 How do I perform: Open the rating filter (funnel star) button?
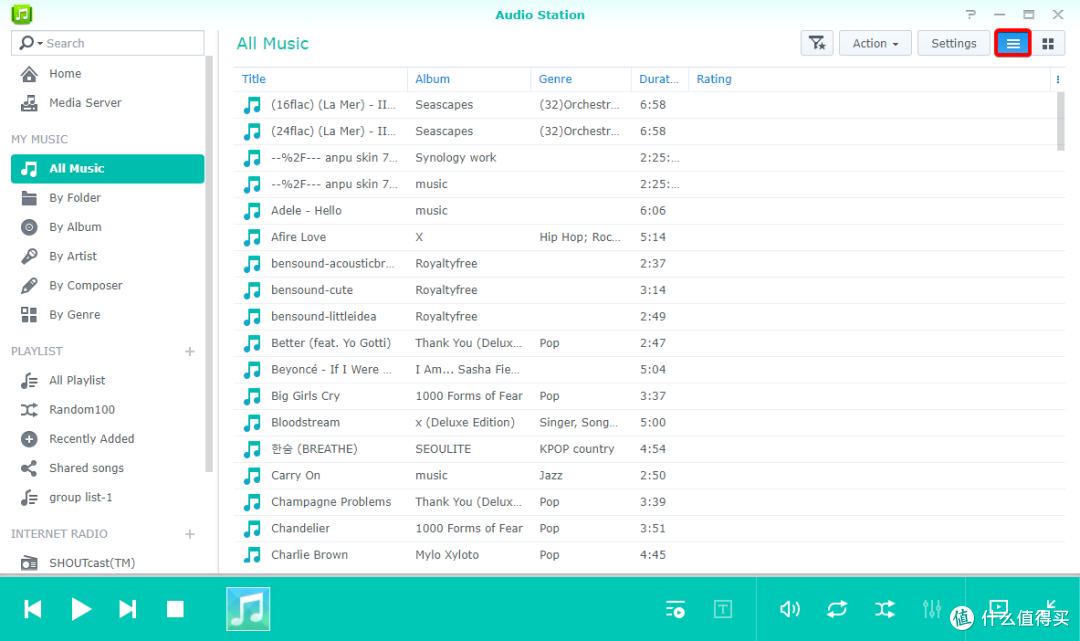click(816, 43)
